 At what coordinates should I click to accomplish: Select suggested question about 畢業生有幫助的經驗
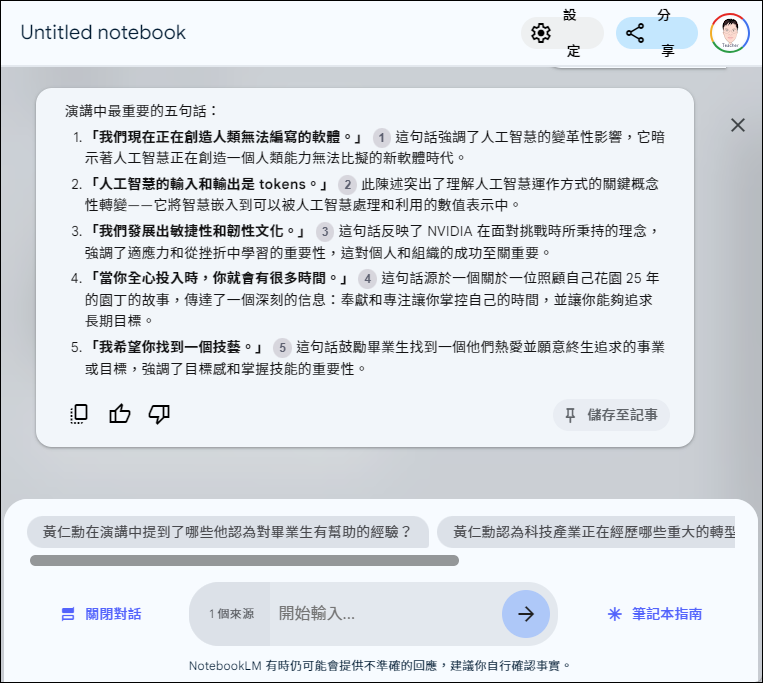click(x=228, y=532)
